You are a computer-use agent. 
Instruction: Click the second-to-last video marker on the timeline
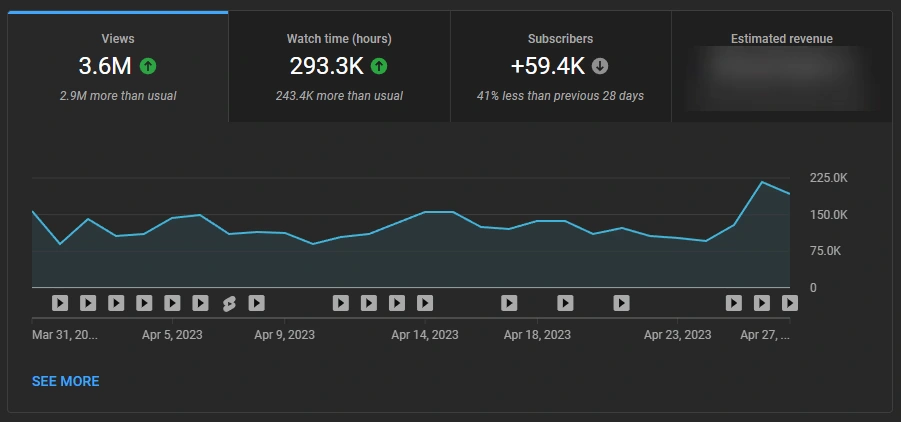761,303
